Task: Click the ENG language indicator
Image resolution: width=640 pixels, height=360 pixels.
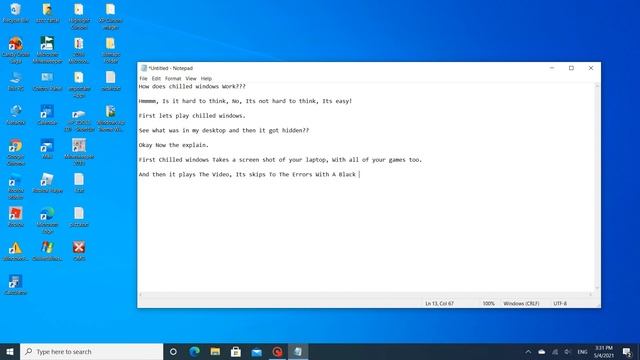Action: [x=582, y=352]
